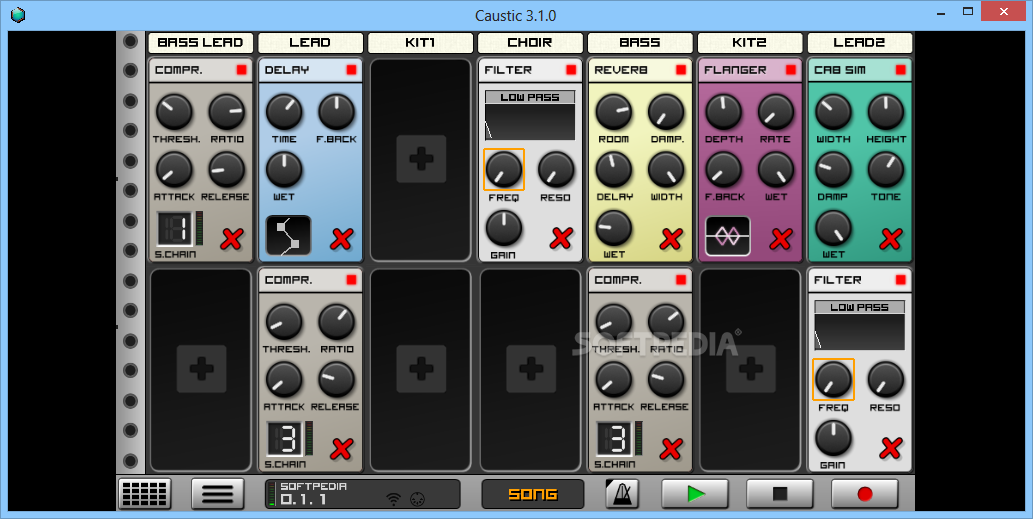Change S.CHAIN source display on LEAD compressor
1033x519 pixels.
tap(285, 439)
